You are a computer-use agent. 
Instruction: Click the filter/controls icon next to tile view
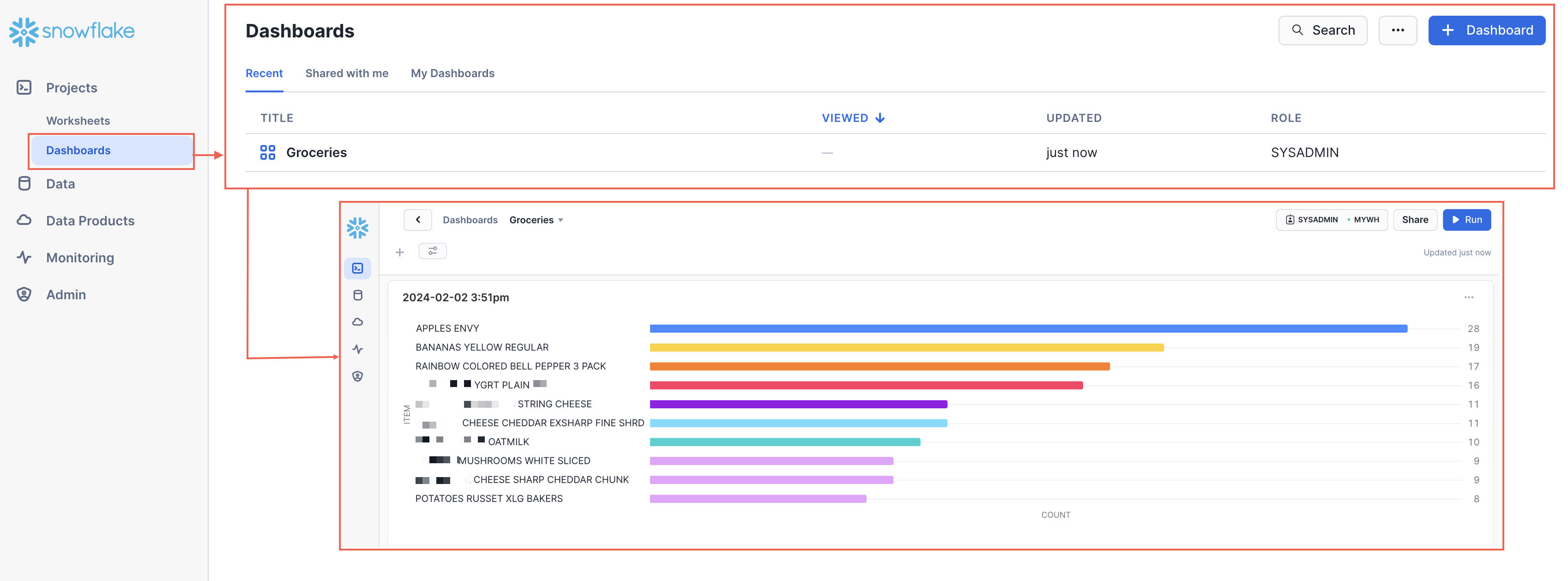pyautogui.click(x=432, y=251)
